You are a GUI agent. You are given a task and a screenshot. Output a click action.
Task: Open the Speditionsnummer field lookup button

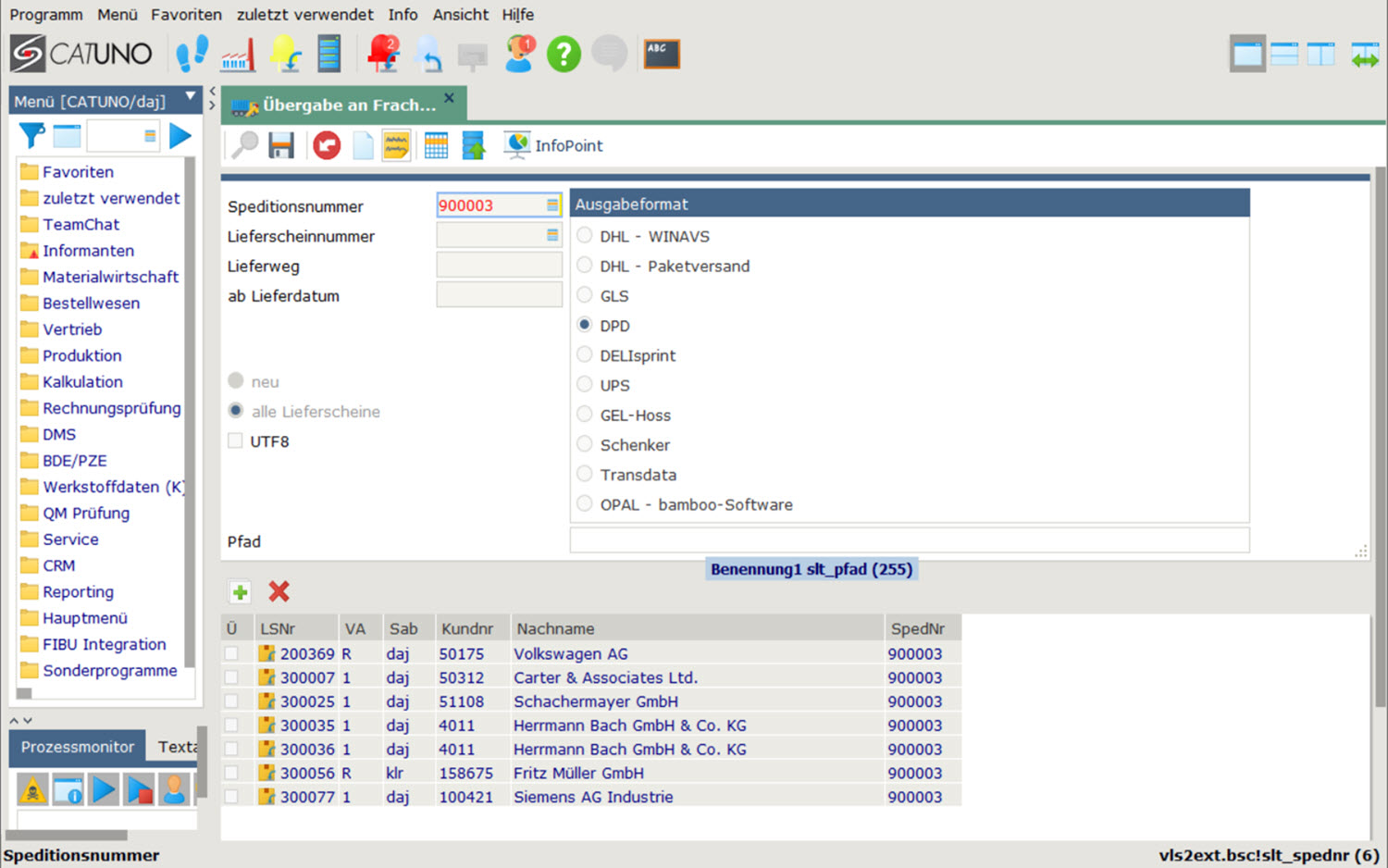coord(552,205)
